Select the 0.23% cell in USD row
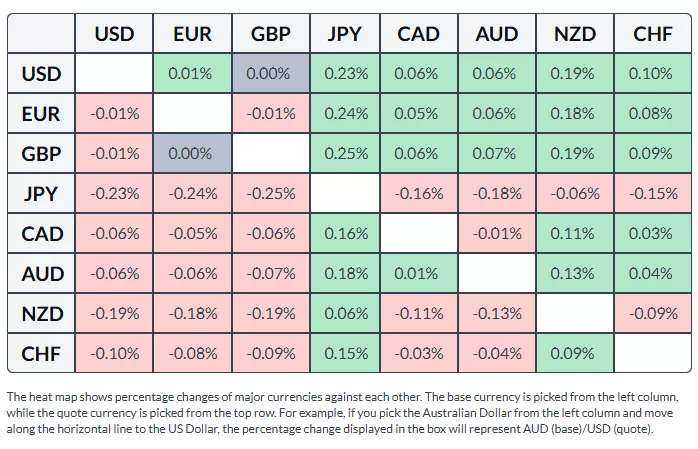Viewport: 698px width, 449px height. (x=345, y=74)
